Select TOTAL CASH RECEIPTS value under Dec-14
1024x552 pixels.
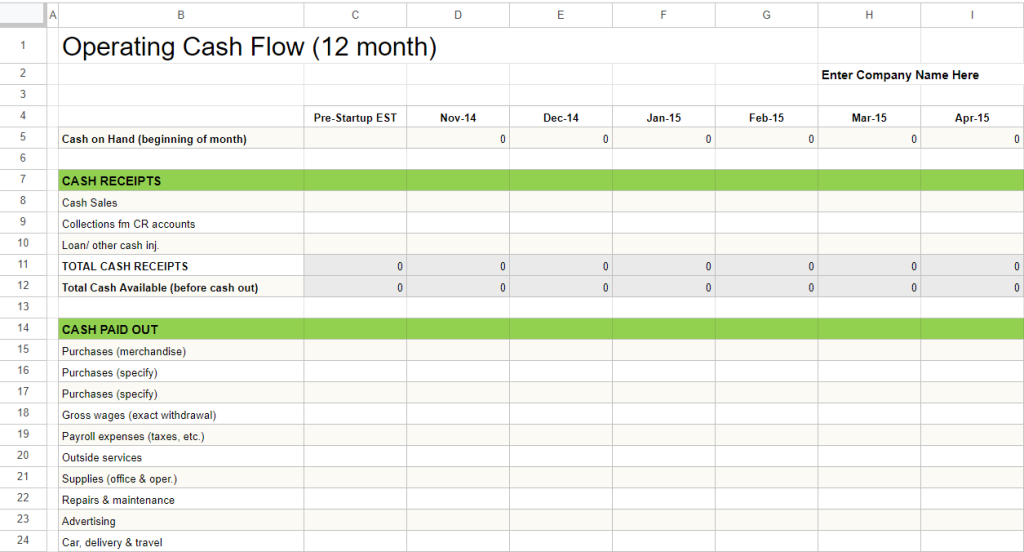561,266
